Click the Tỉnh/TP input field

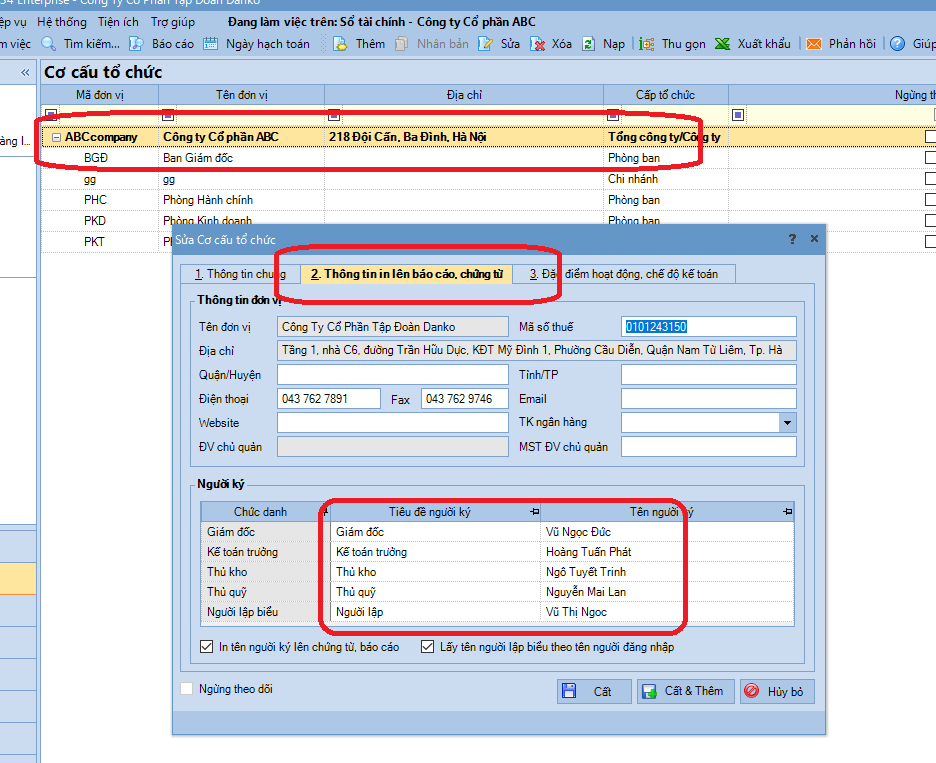point(709,374)
